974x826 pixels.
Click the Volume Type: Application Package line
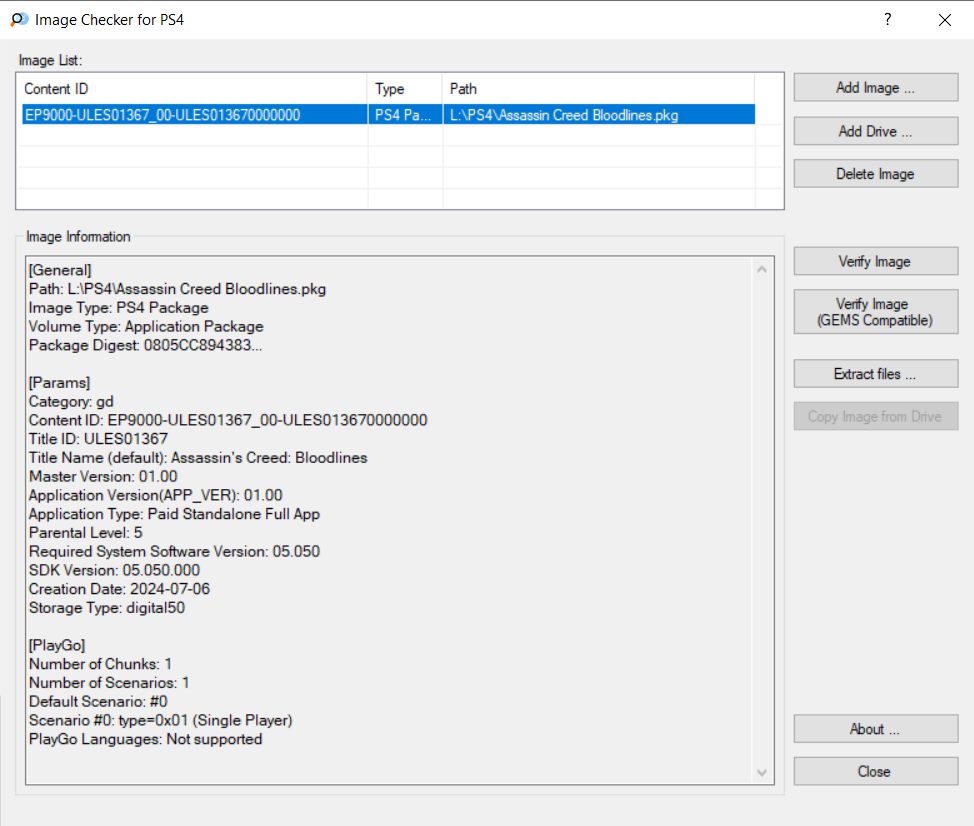tap(146, 327)
